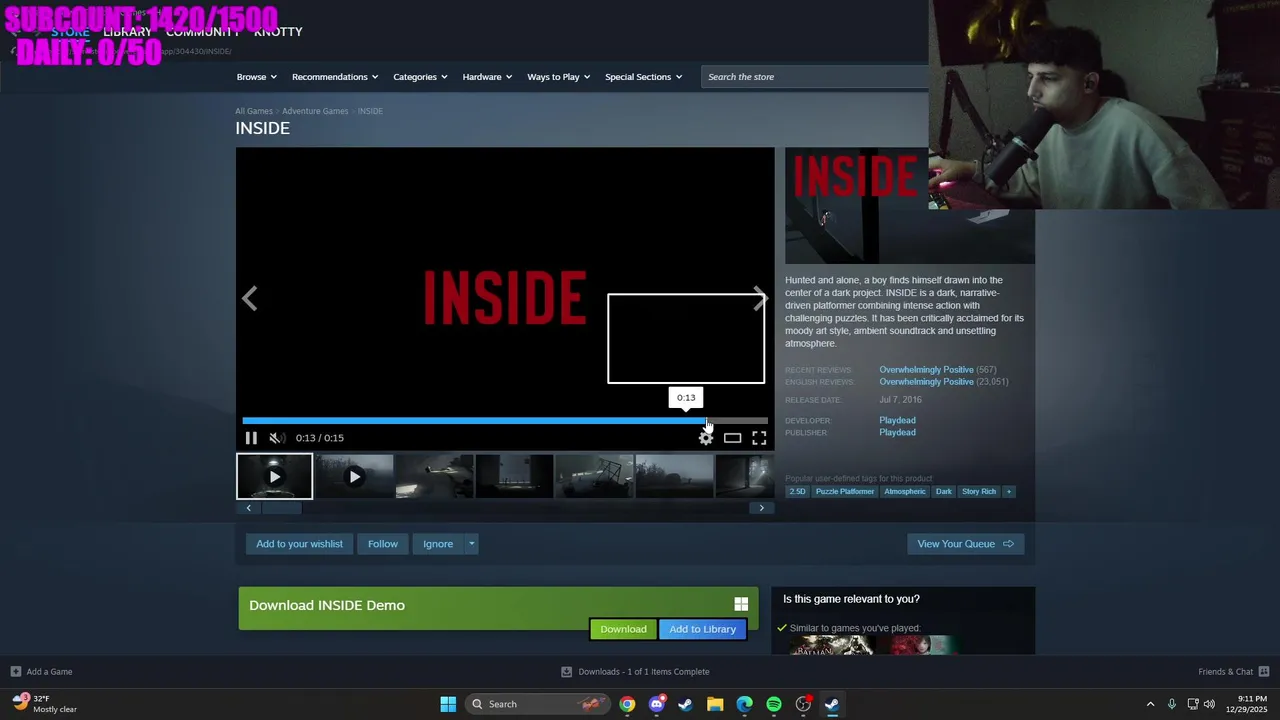Viewport: 1280px width, 720px height.
Task: Open the COMMUNITY tab
Action: click(203, 32)
